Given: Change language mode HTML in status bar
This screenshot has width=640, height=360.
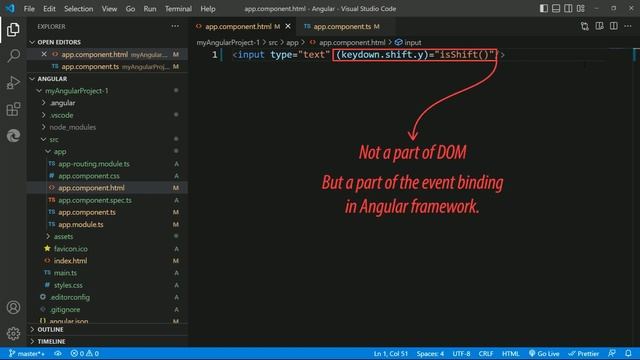Looking at the screenshot, I should (x=510, y=353).
